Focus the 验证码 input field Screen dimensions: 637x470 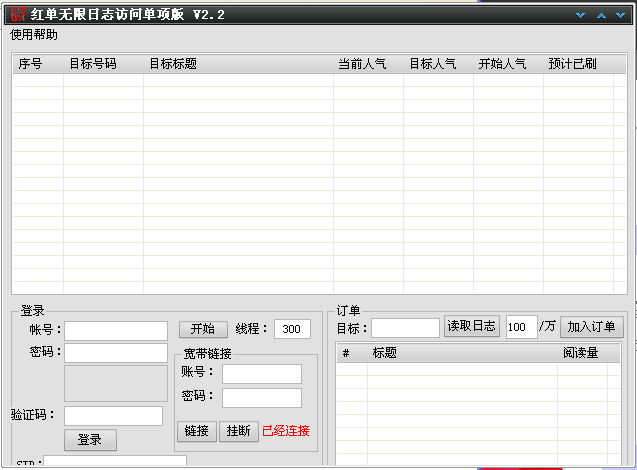coord(113,416)
